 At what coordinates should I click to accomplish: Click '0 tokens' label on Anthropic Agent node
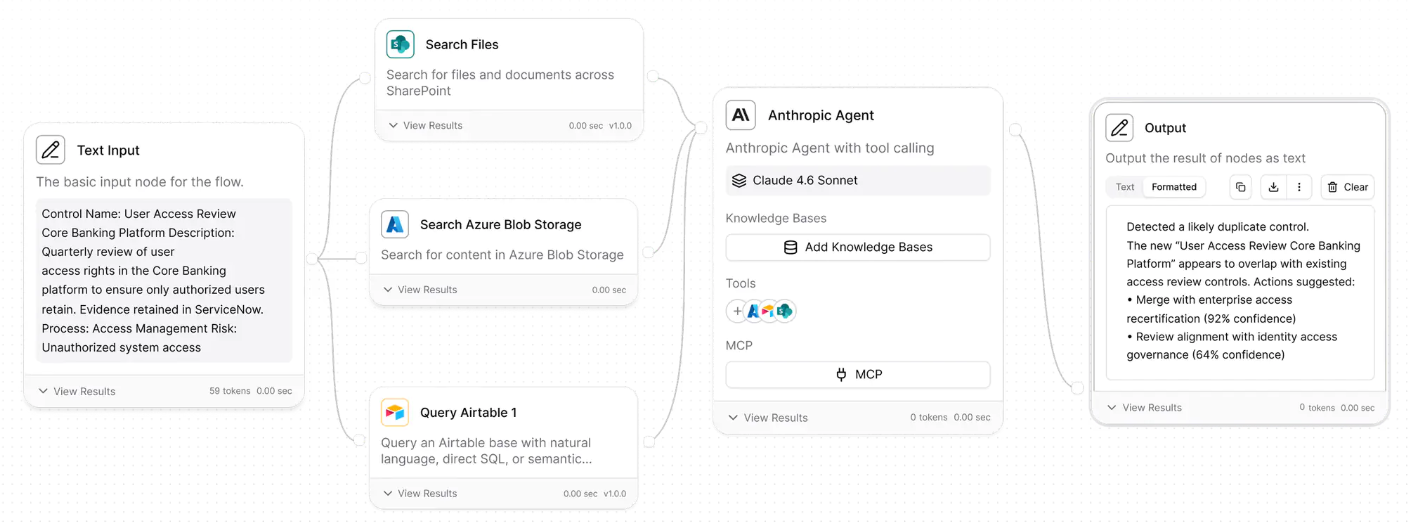click(x=928, y=418)
